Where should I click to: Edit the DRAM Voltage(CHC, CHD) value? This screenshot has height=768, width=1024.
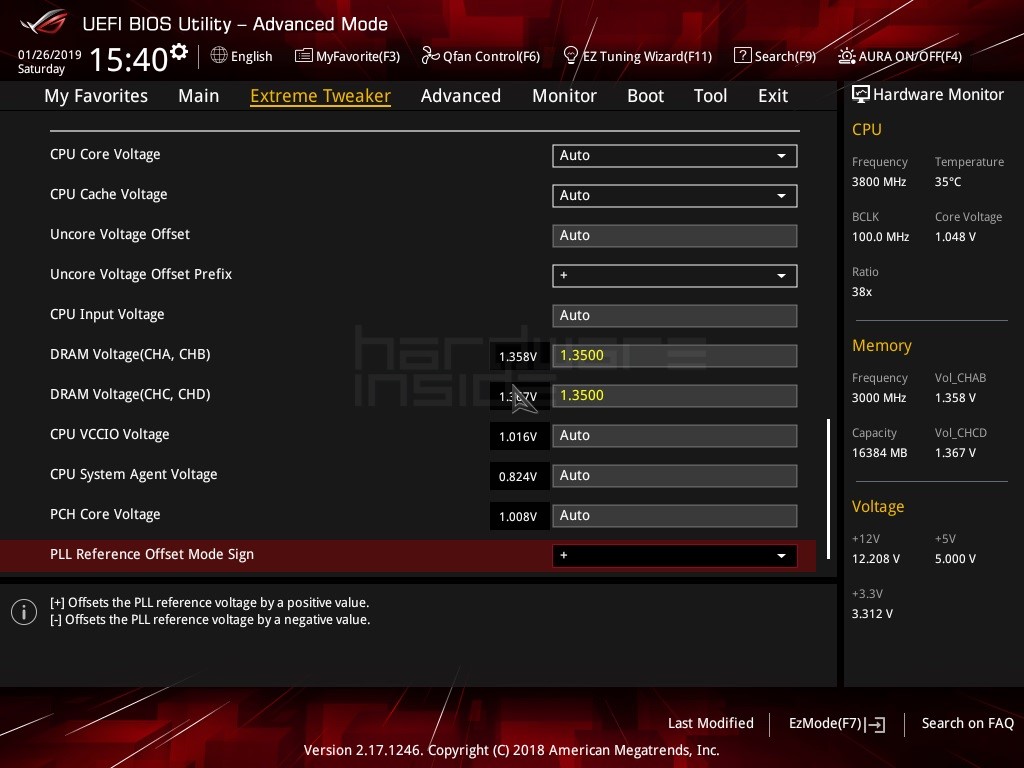tap(675, 396)
